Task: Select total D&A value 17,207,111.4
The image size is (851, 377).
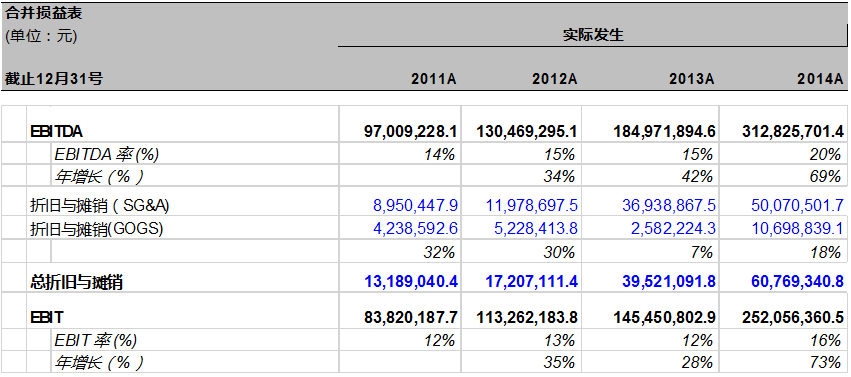Action: pos(530,282)
